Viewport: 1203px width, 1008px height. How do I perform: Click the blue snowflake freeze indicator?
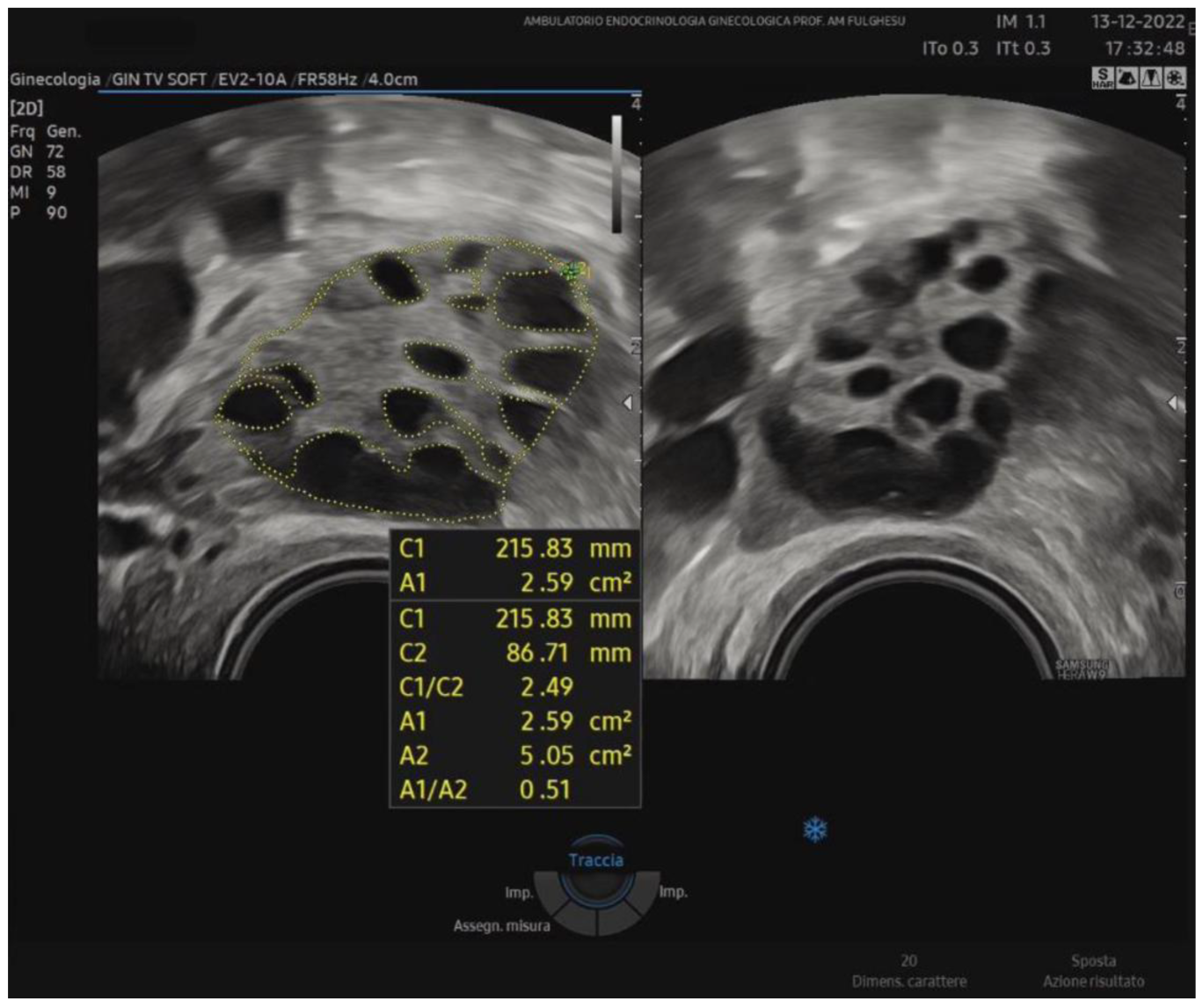[815, 829]
